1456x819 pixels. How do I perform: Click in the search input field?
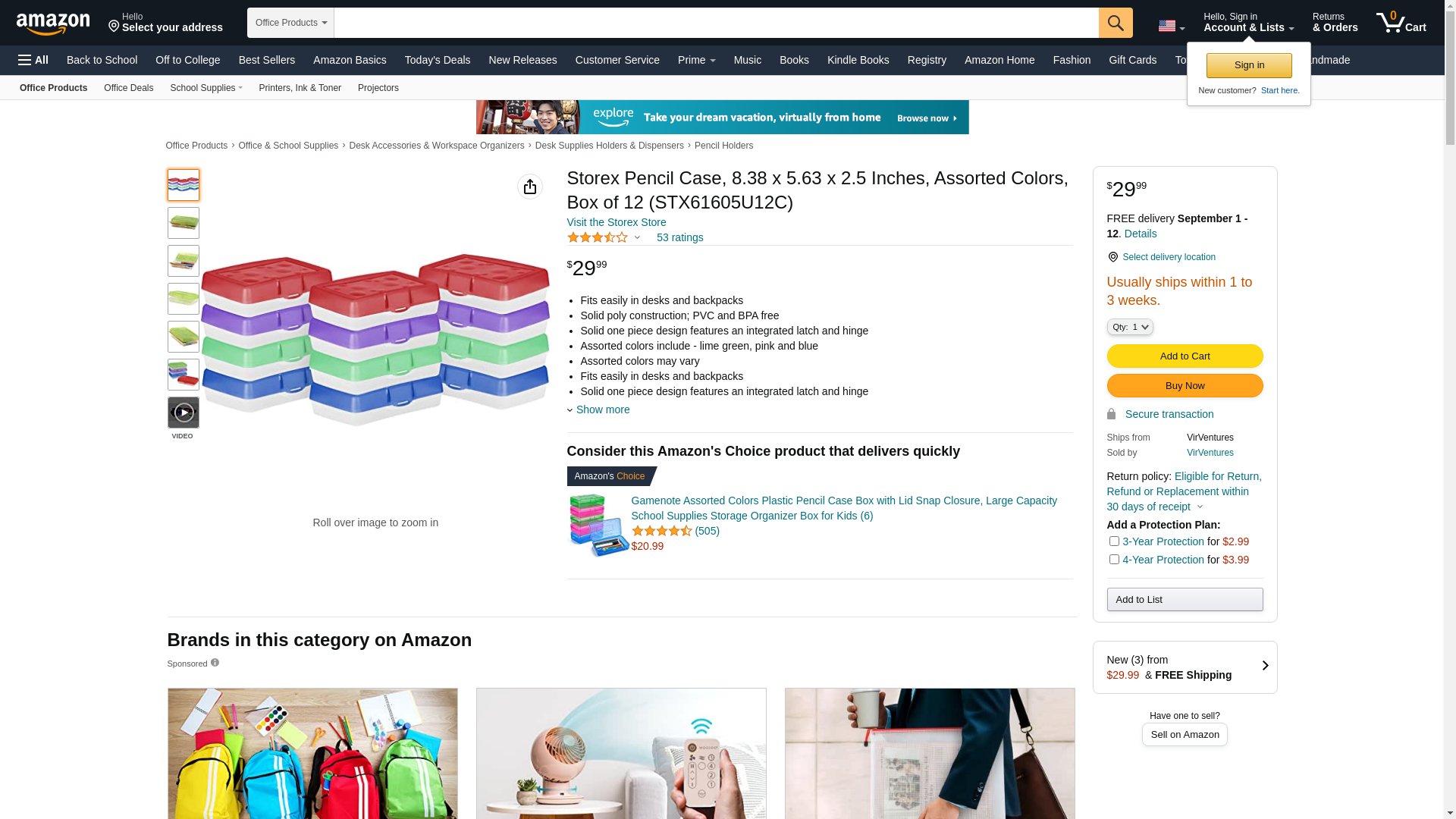pos(715,23)
